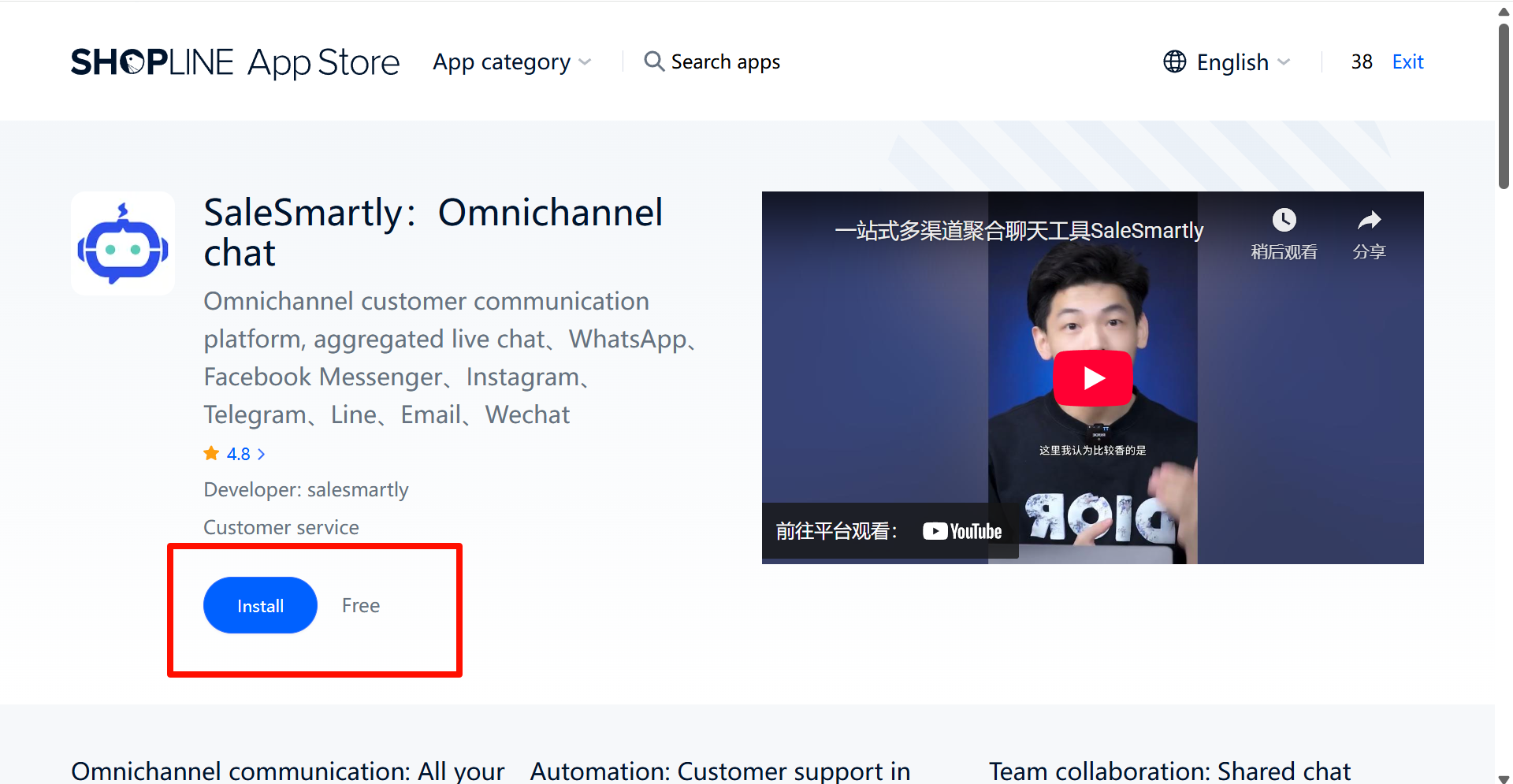The height and width of the screenshot is (784, 1513).
Task: Open the YouTube logo link on video
Action: (962, 532)
